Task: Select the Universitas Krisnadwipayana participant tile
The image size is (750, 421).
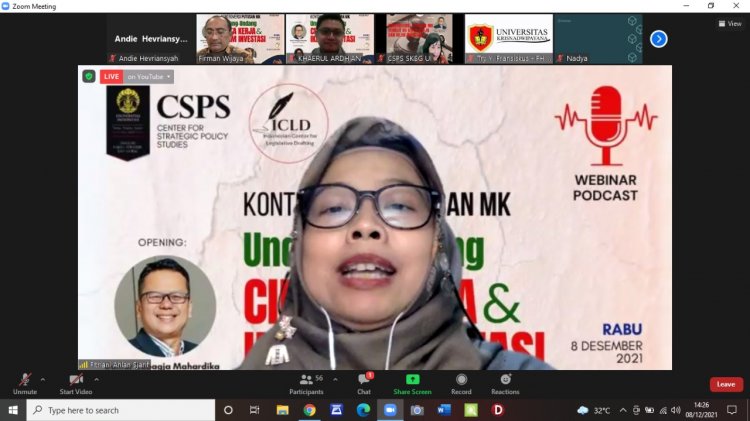Action: 509,39
